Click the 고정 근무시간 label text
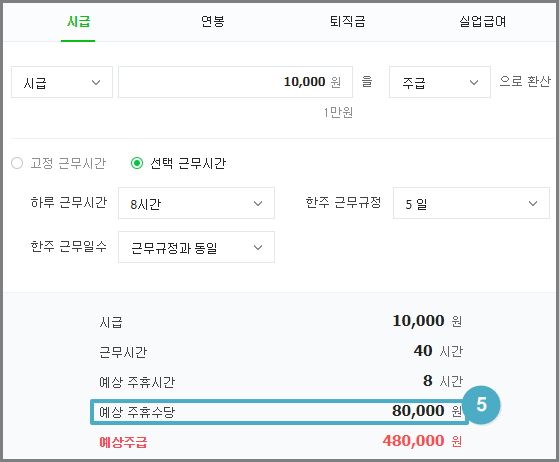 (x=68, y=163)
